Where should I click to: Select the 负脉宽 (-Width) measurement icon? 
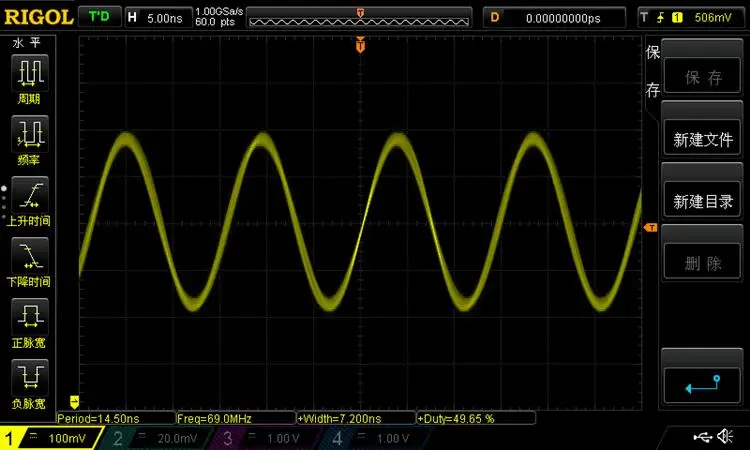pos(30,378)
